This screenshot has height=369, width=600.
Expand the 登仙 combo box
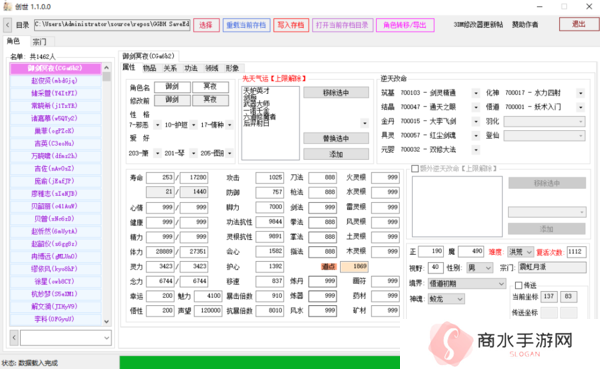coord(545,136)
